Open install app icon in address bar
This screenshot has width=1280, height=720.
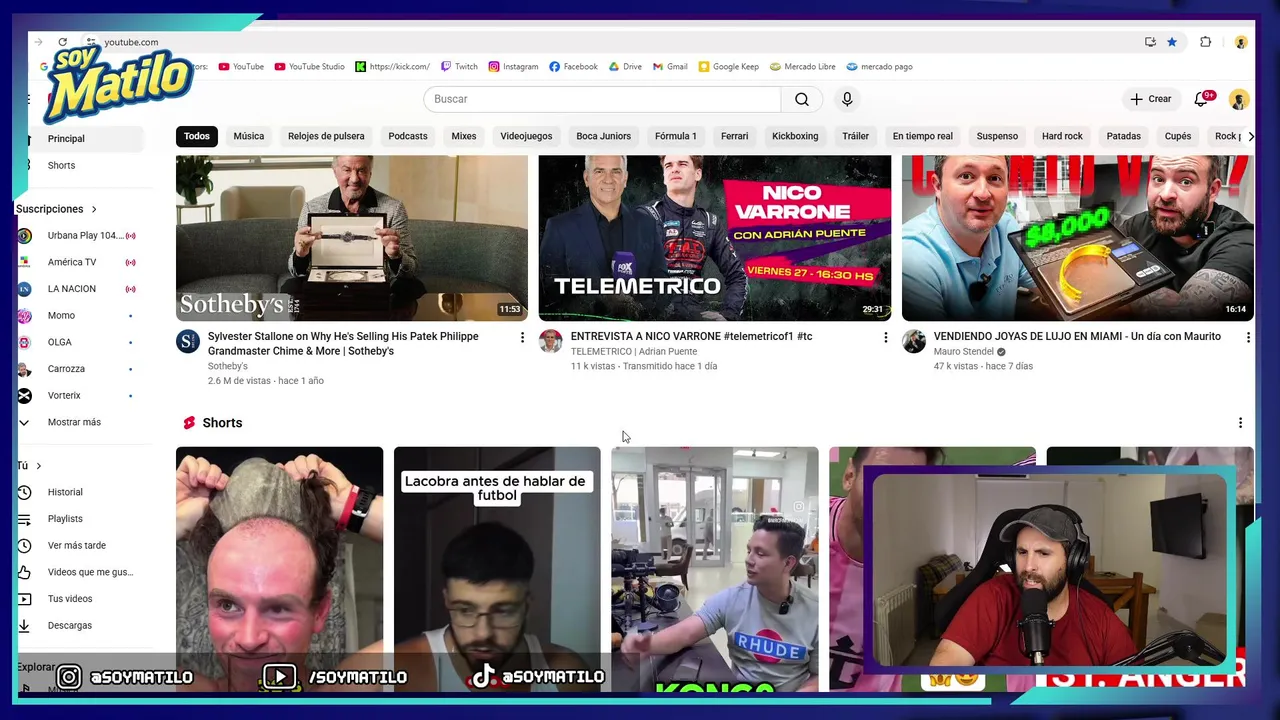click(x=1150, y=42)
